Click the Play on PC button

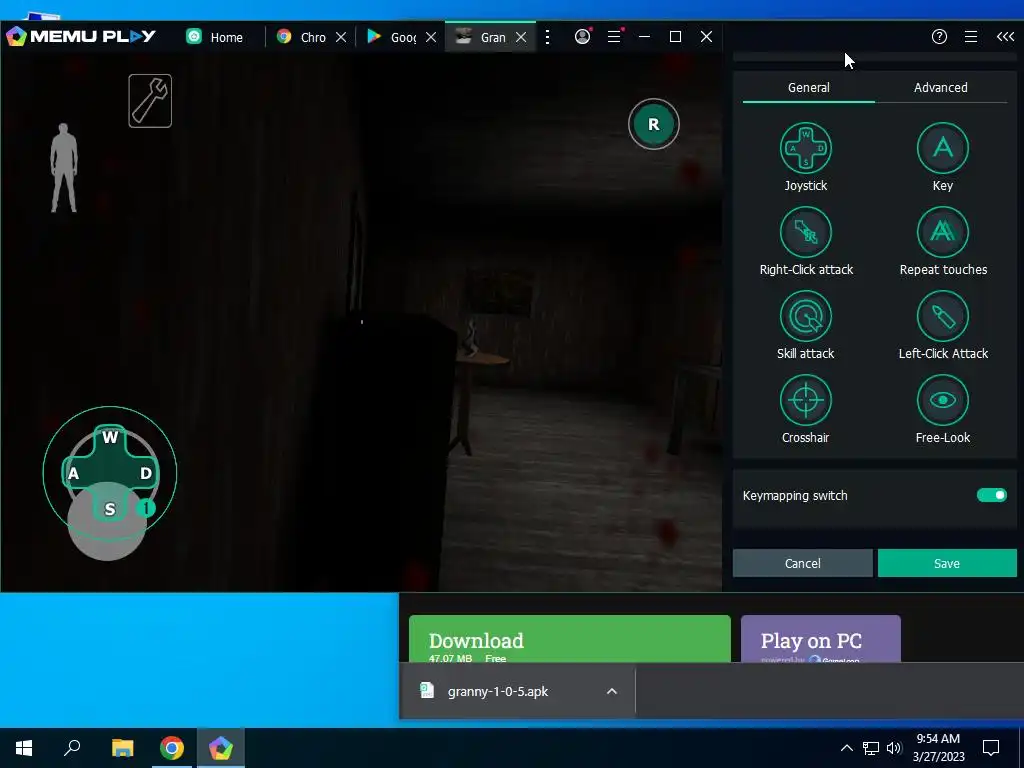click(821, 639)
